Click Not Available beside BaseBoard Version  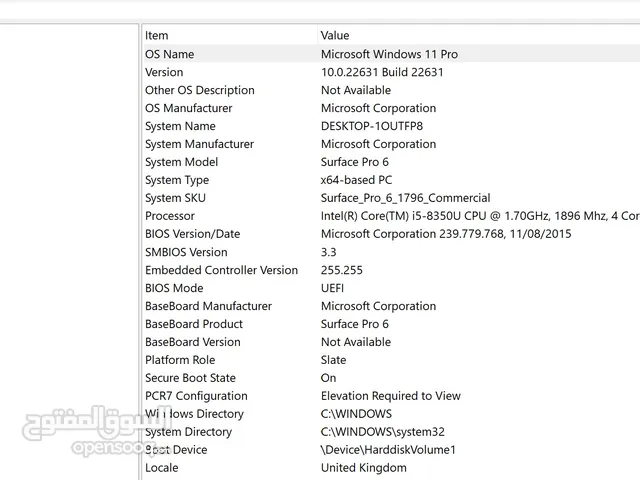(356, 342)
